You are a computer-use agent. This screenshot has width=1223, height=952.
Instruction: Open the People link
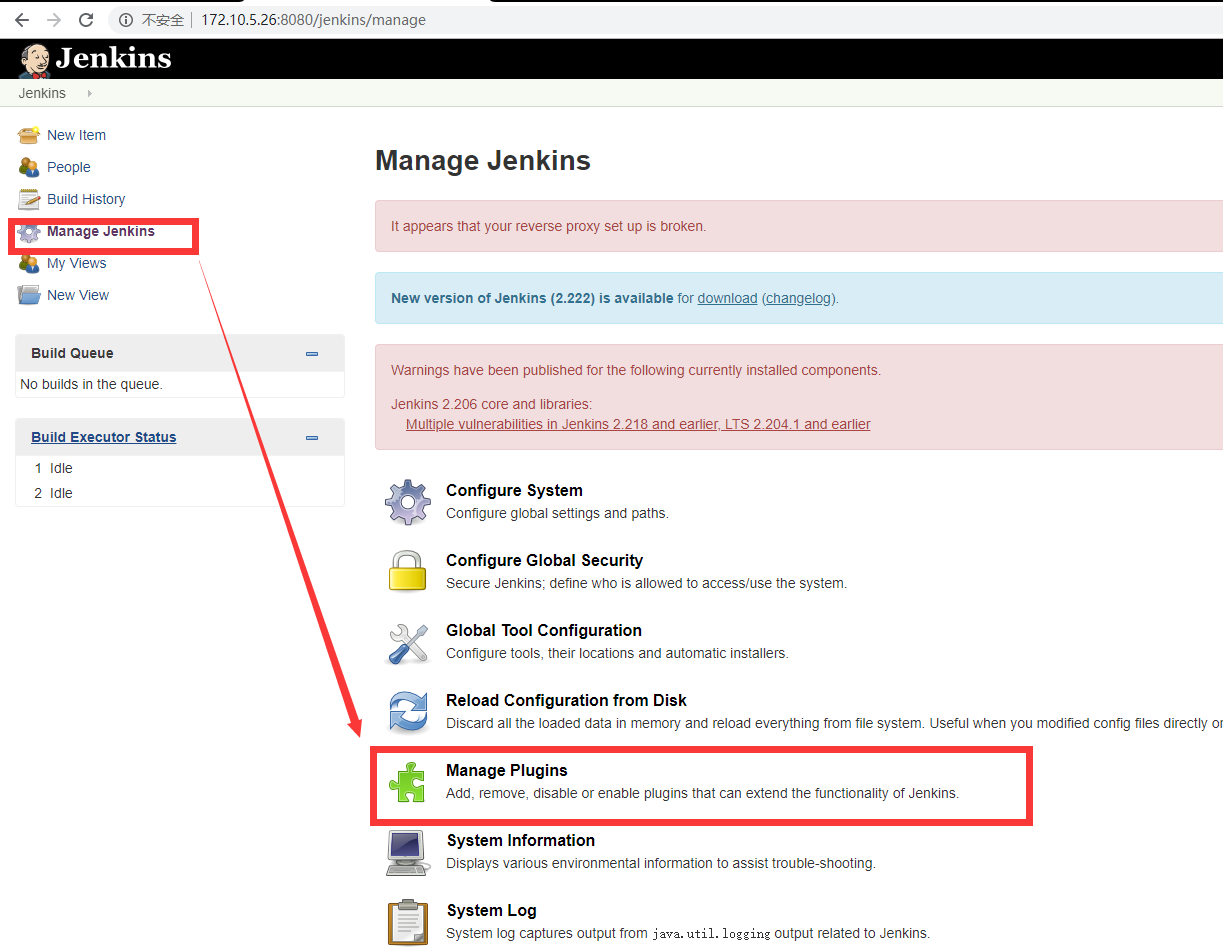coord(69,167)
